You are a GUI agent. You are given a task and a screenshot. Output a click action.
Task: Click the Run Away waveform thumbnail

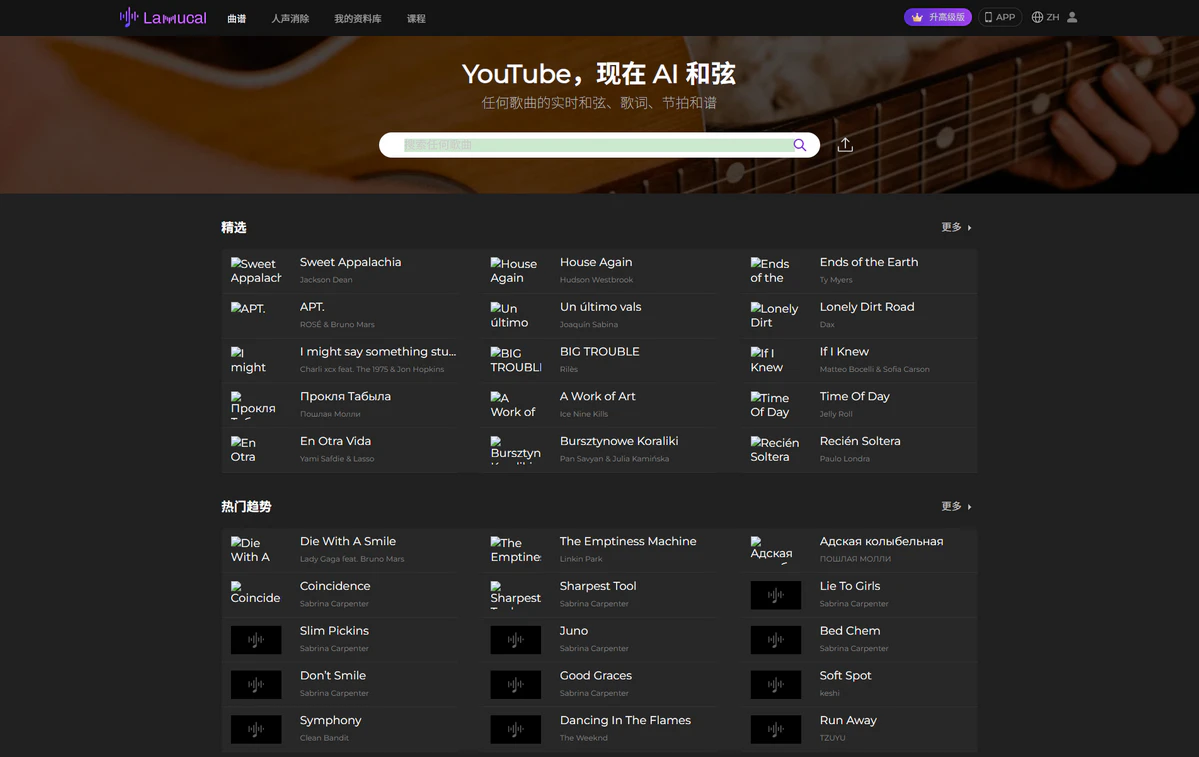775,729
